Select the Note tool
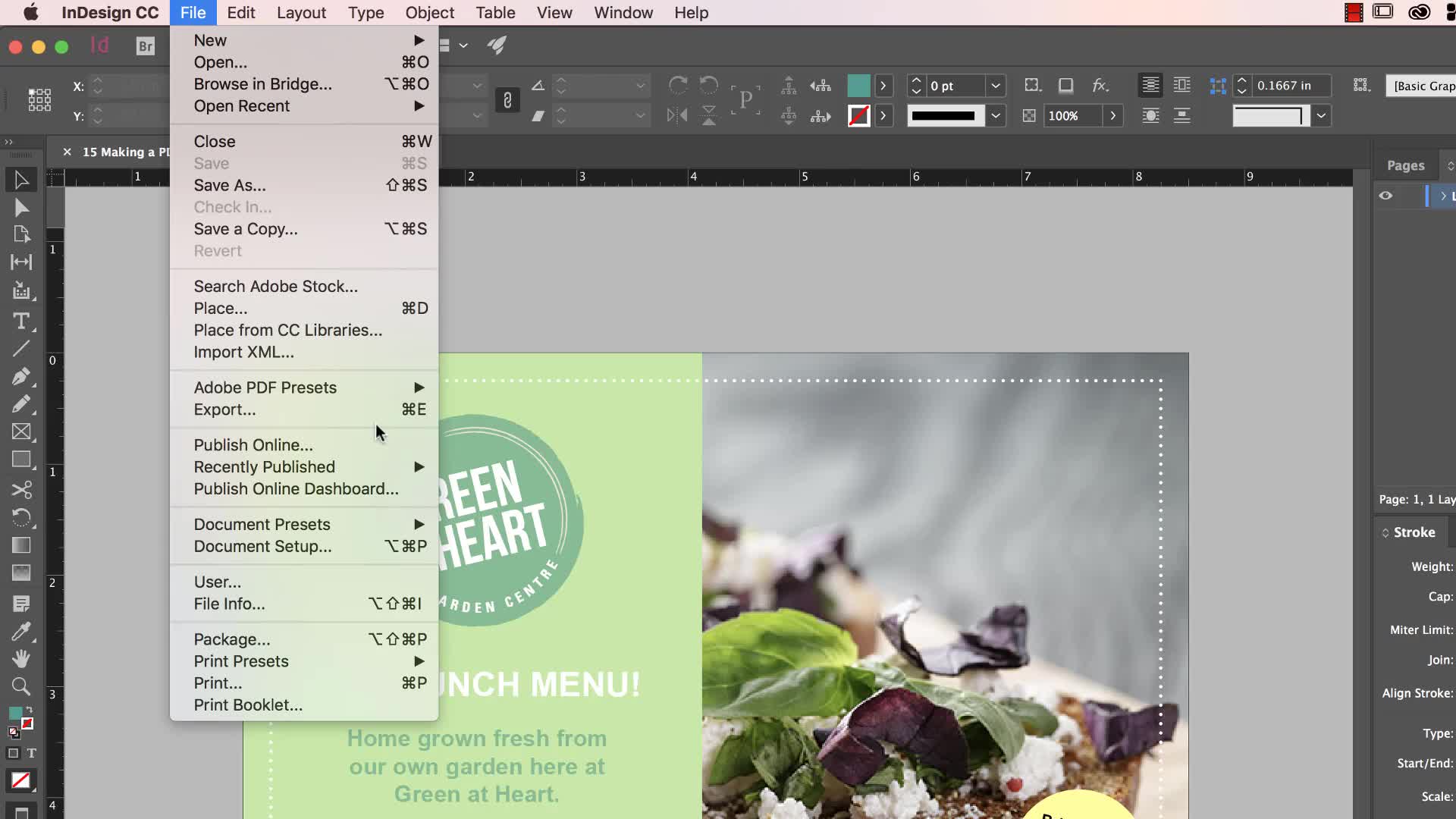 (21, 604)
